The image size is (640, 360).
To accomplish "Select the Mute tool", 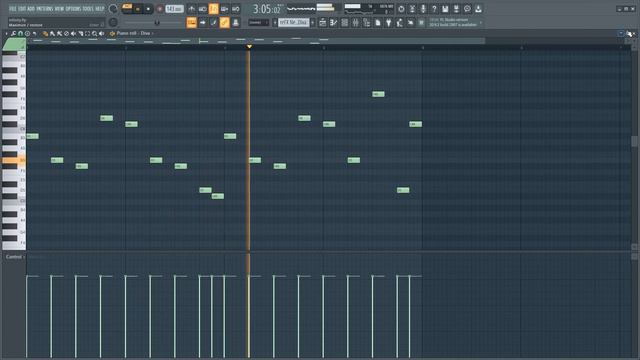I will (x=73, y=33).
